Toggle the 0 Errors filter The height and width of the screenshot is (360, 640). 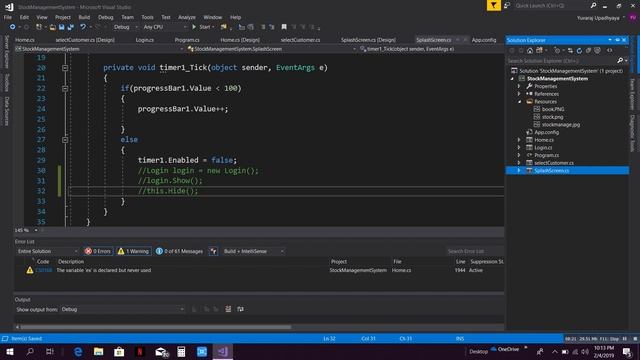pos(98,251)
